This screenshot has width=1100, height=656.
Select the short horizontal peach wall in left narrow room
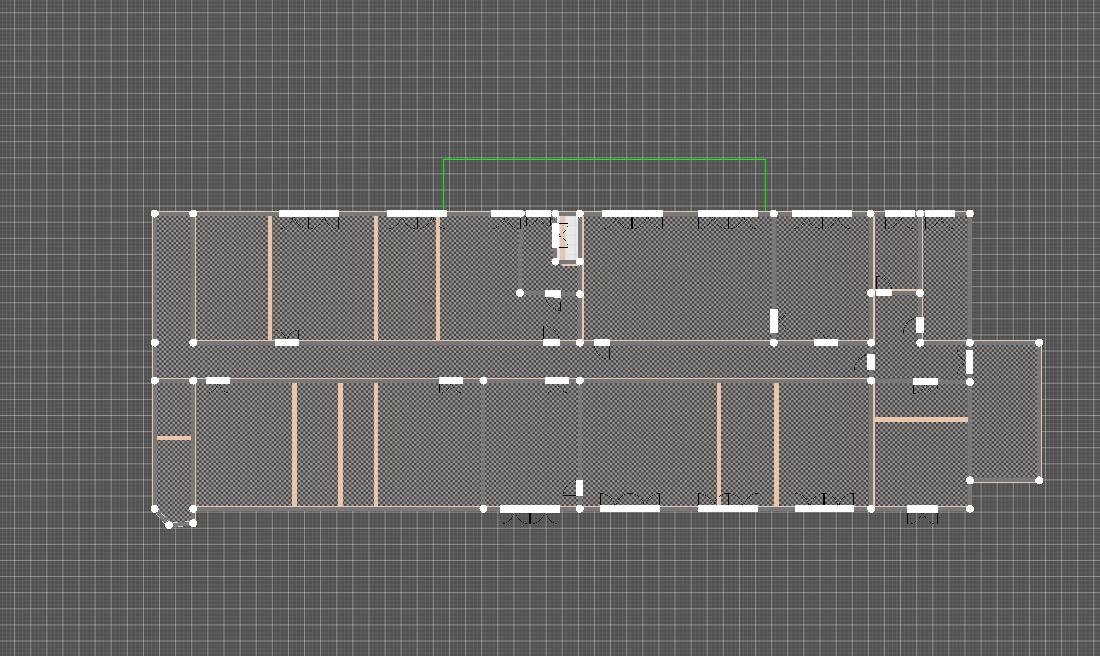point(174,438)
